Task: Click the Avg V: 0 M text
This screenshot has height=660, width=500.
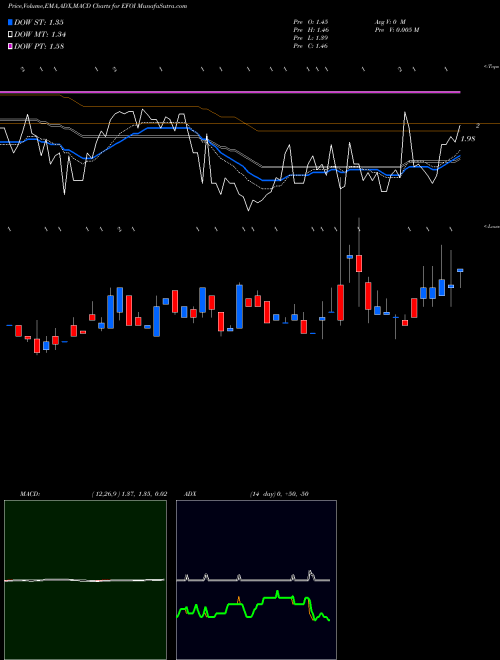Action: click(389, 21)
